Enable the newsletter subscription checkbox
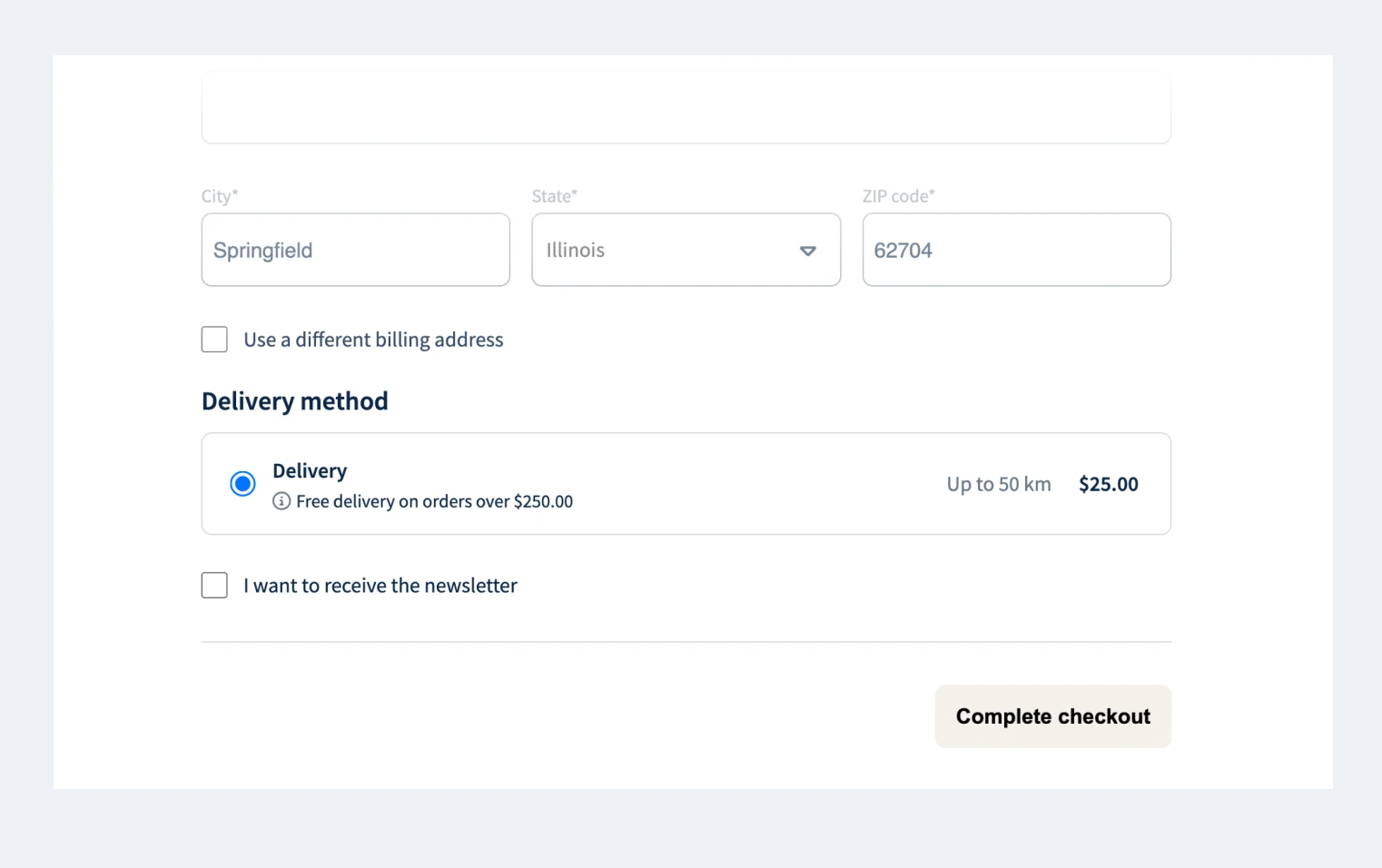 coord(214,585)
